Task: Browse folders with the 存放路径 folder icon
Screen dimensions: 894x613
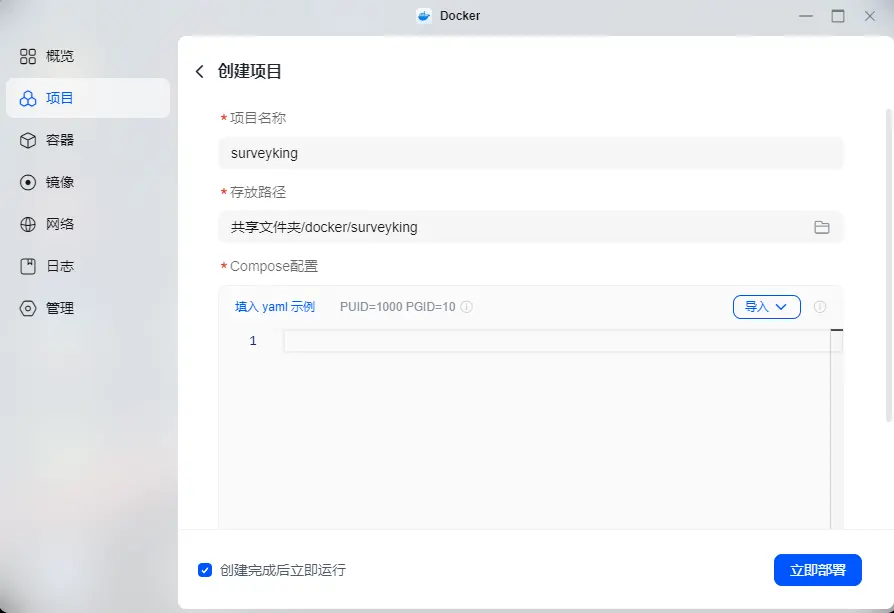Action: pyautogui.click(x=822, y=227)
